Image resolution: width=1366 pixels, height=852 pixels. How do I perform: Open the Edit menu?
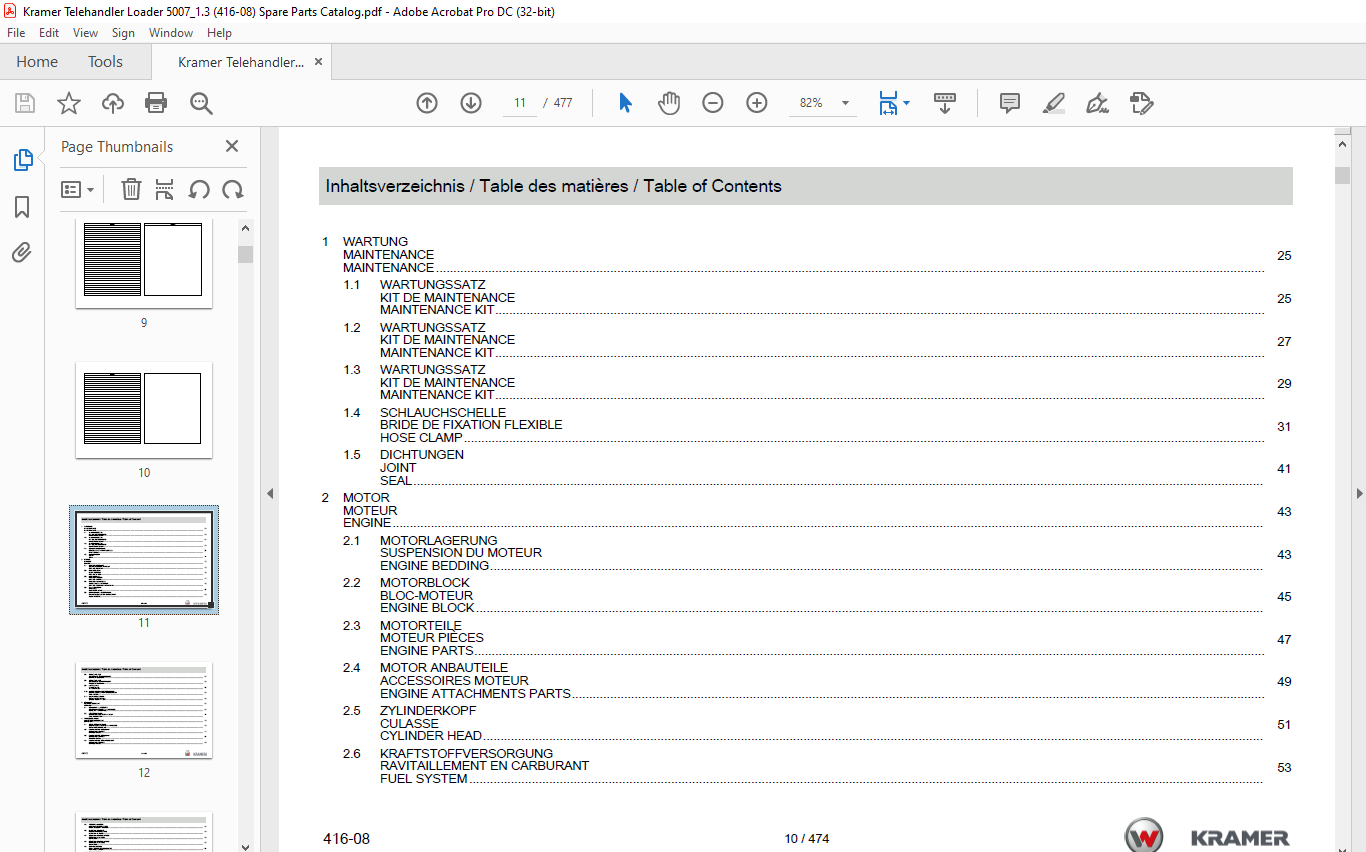49,33
